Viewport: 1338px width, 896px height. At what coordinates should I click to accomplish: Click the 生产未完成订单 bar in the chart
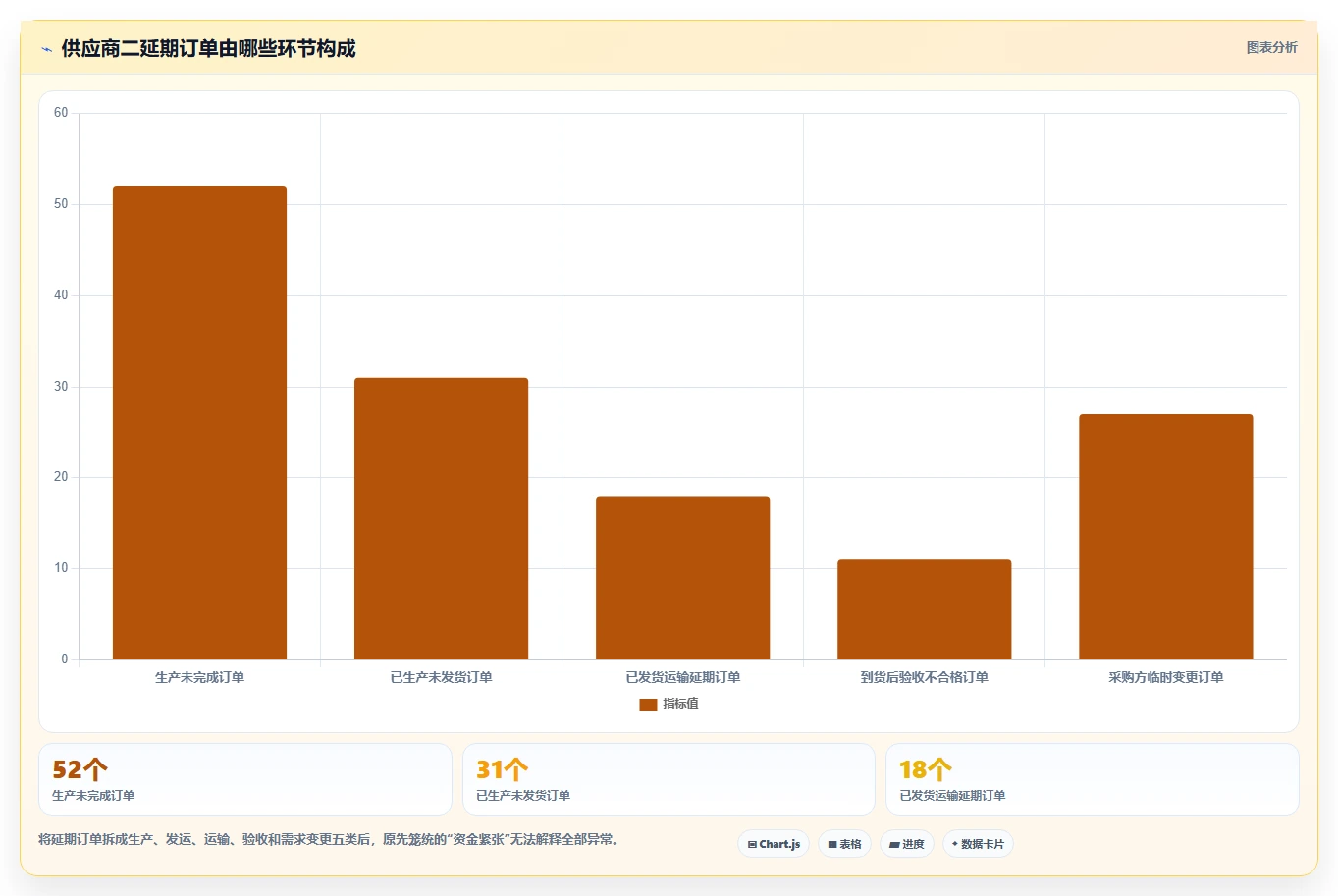pos(199,423)
